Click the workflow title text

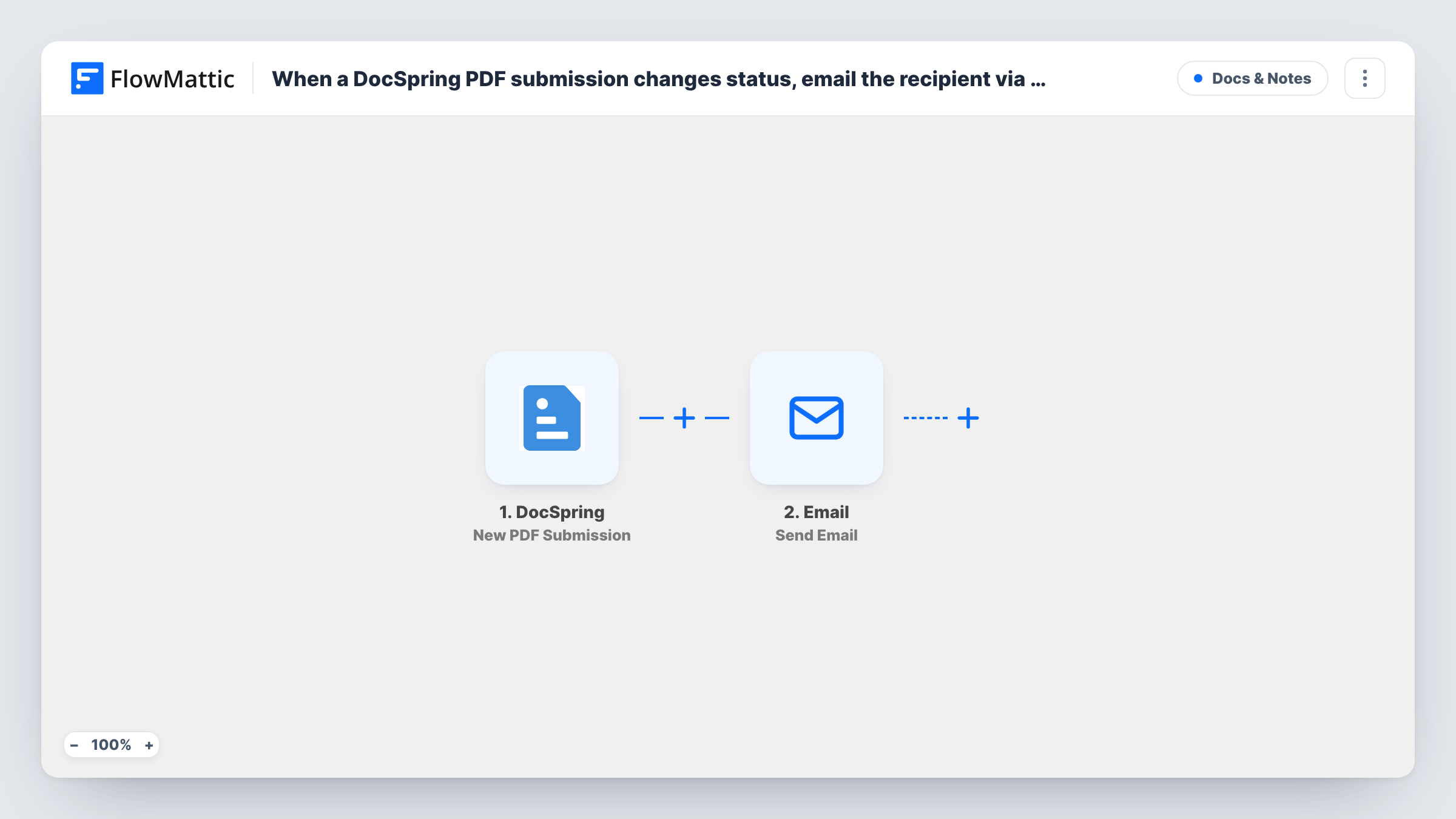click(659, 79)
